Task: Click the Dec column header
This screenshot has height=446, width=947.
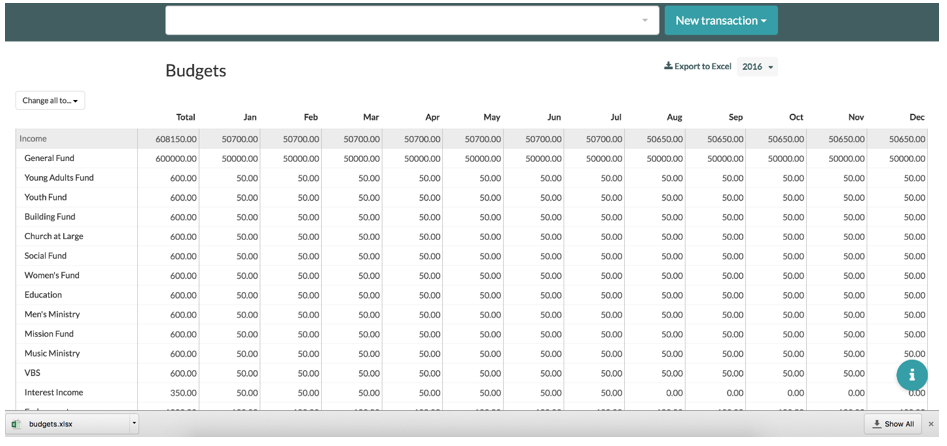Action: point(917,117)
